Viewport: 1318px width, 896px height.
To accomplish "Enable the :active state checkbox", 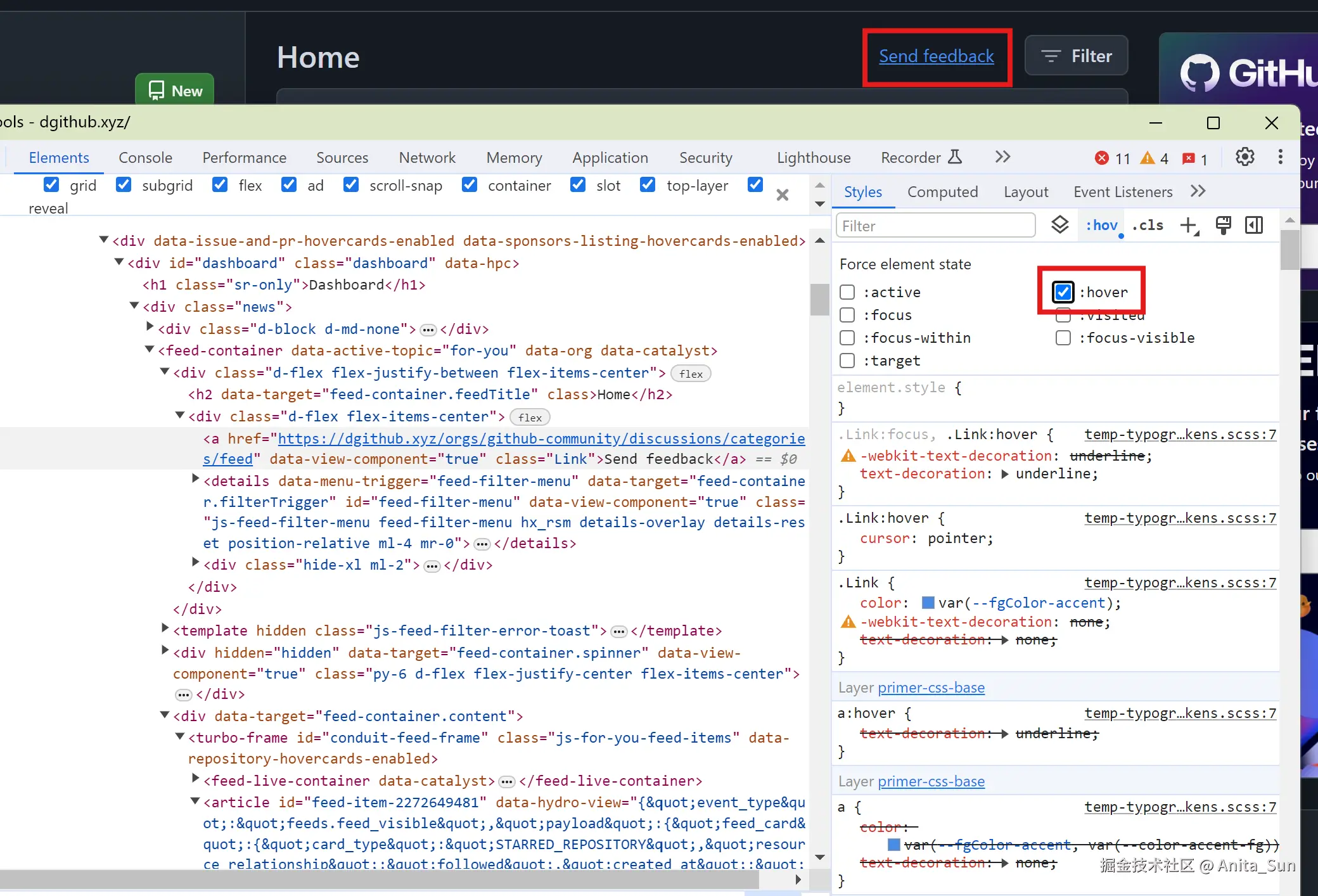I will [x=847, y=292].
